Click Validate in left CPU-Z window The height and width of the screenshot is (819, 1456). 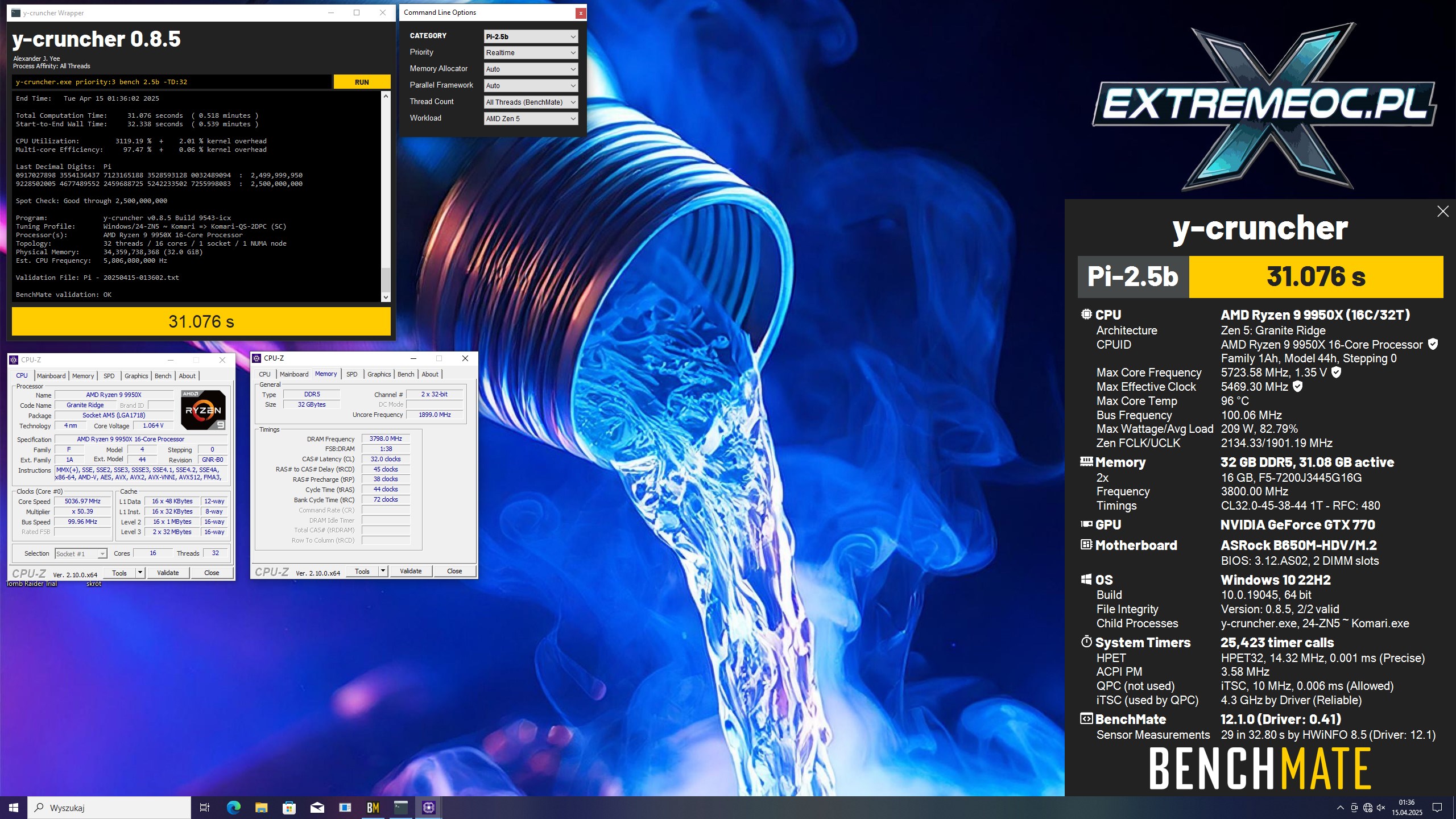[x=168, y=573]
